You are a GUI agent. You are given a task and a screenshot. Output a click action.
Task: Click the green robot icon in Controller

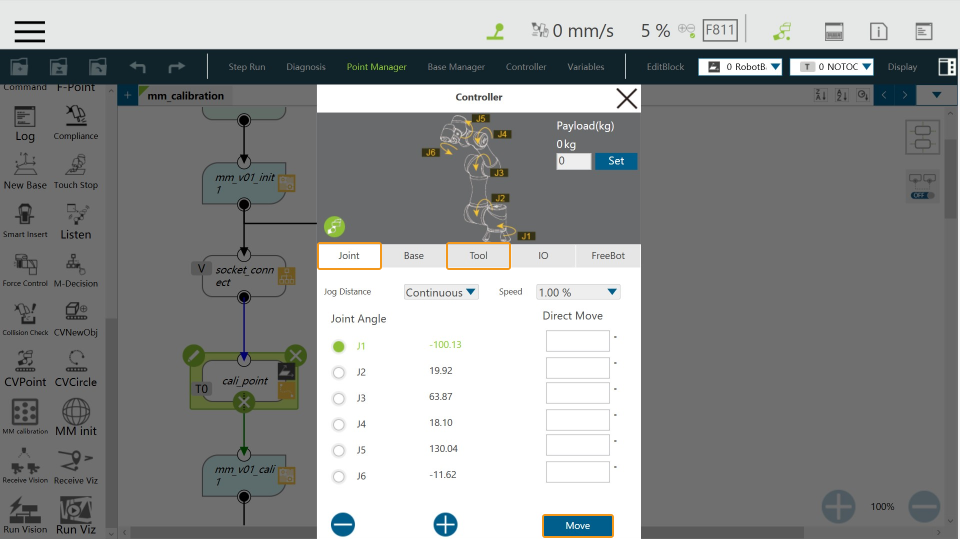[334, 227]
